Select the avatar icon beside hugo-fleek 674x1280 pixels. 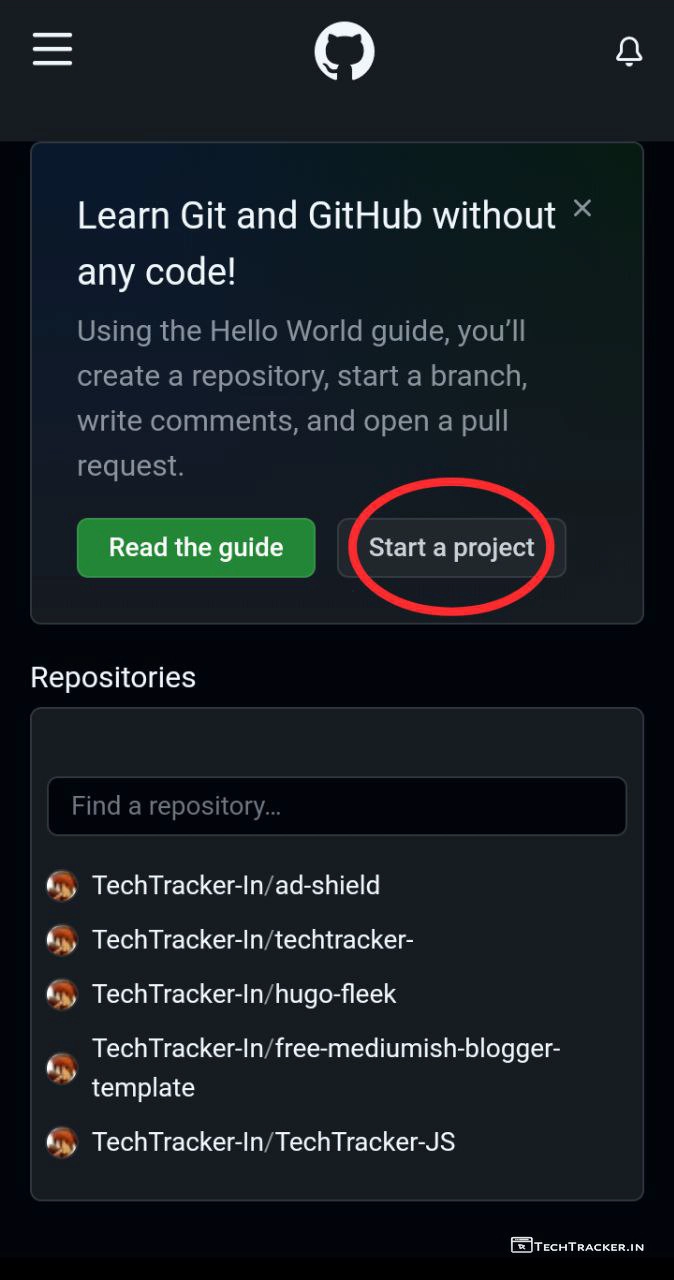[x=62, y=994]
